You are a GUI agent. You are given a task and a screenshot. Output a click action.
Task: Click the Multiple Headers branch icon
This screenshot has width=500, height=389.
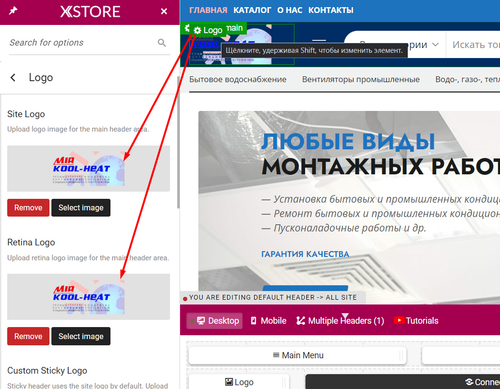click(301, 321)
